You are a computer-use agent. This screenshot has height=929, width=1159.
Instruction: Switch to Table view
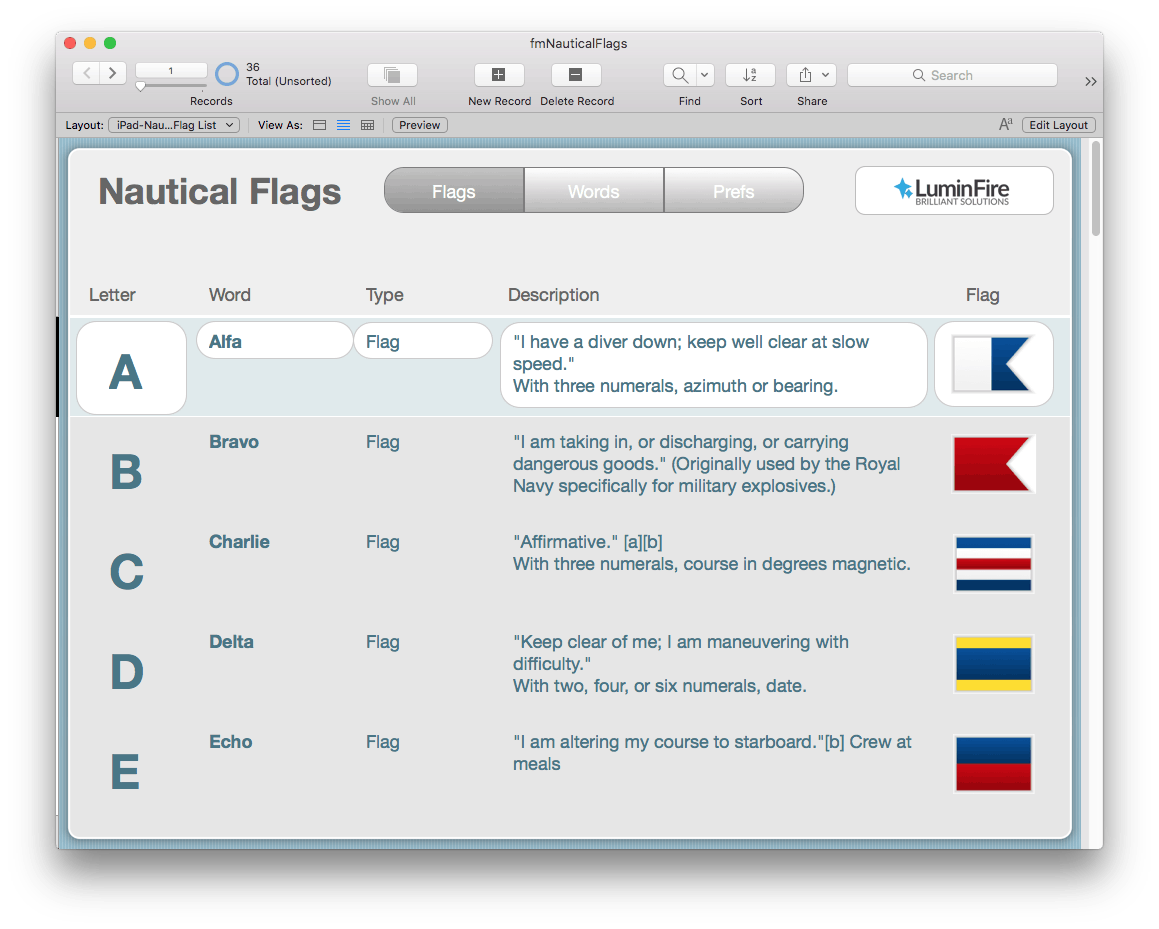[367, 125]
